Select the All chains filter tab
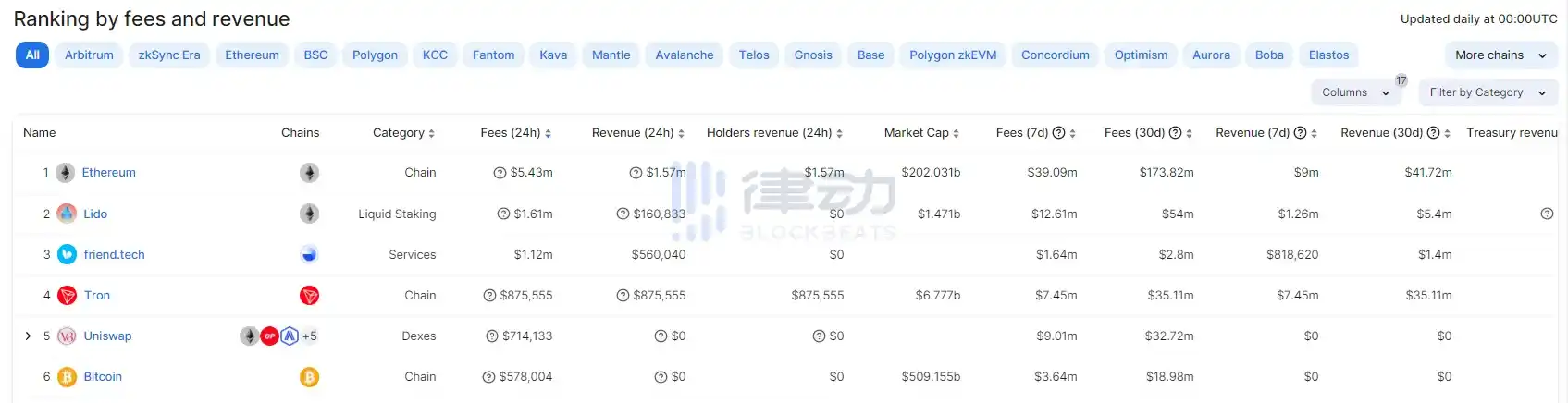The image size is (1568, 403). tap(32, 55)
